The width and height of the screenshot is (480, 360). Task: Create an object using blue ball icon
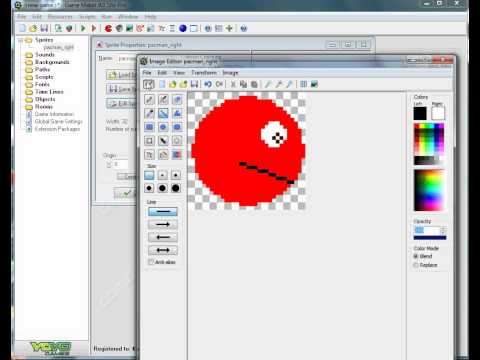coord(183,28)
